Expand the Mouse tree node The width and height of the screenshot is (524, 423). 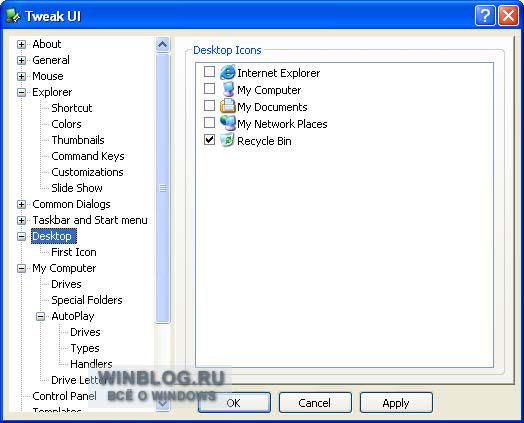click(x=21, y=77)
